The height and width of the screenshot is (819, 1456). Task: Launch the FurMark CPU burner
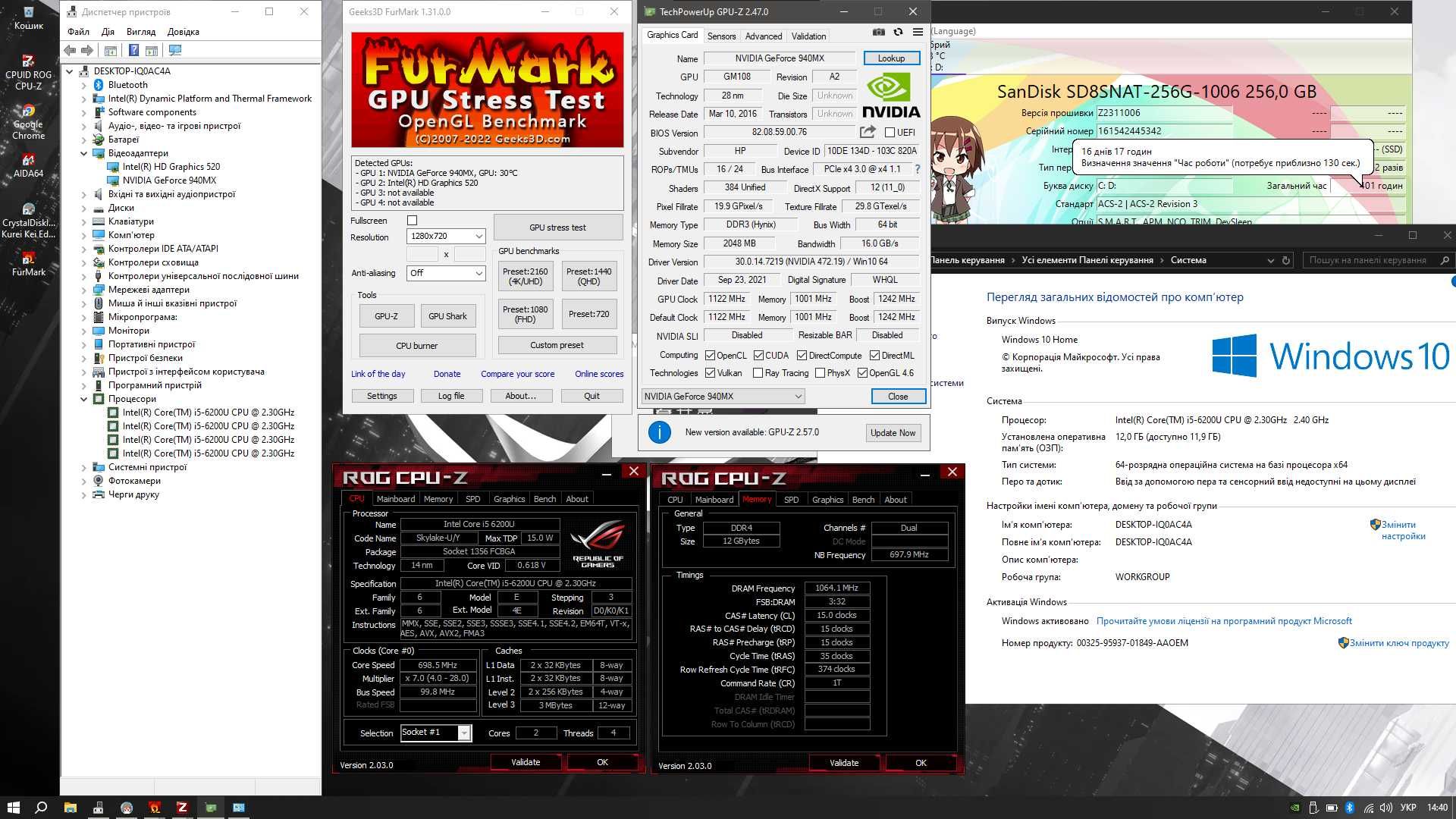point(416,346)
